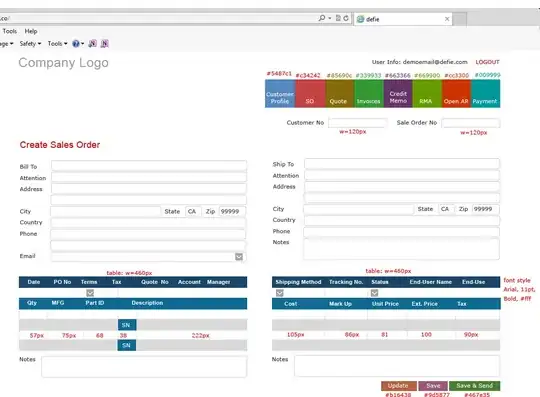540x397 pixels.
Task: Click the first SN button in parts table
Action: point(127,325)
